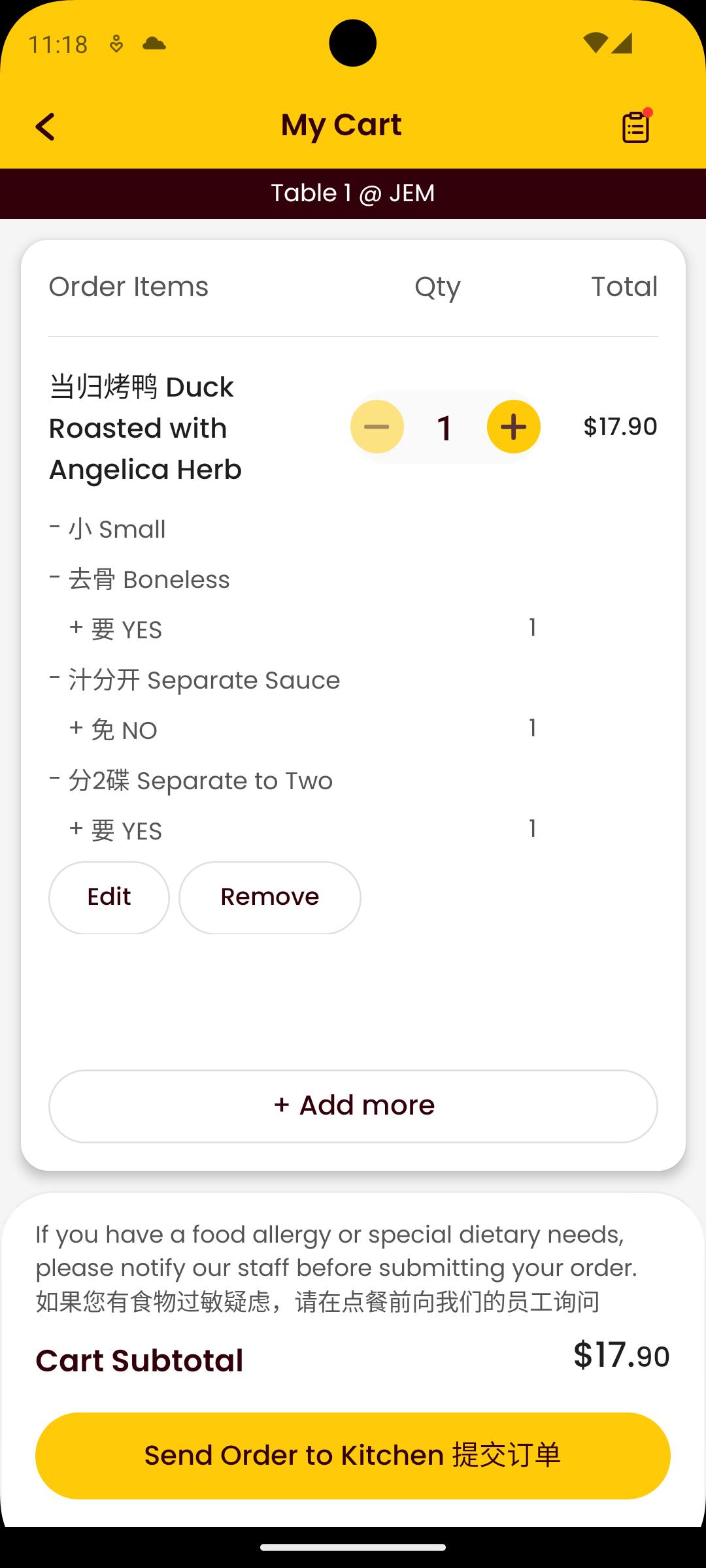Tap the Separate Sauce option line
The width and height of the screenshot is (706, 1568).
tap(195, 680)
